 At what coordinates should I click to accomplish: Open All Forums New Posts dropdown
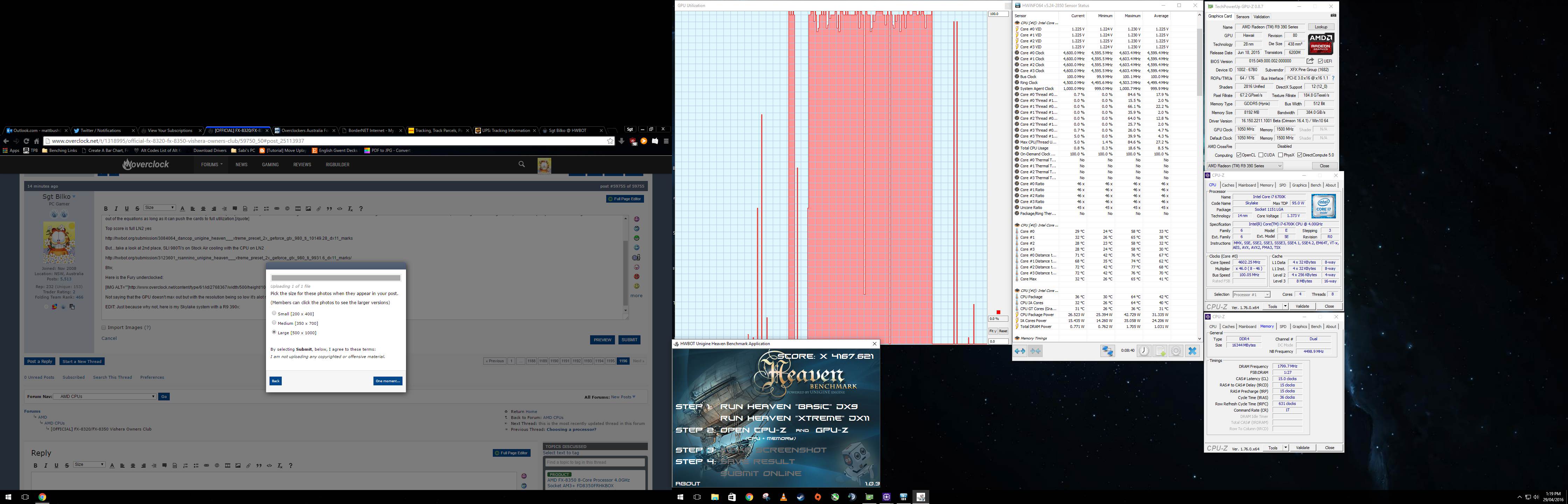pos(623,397)
